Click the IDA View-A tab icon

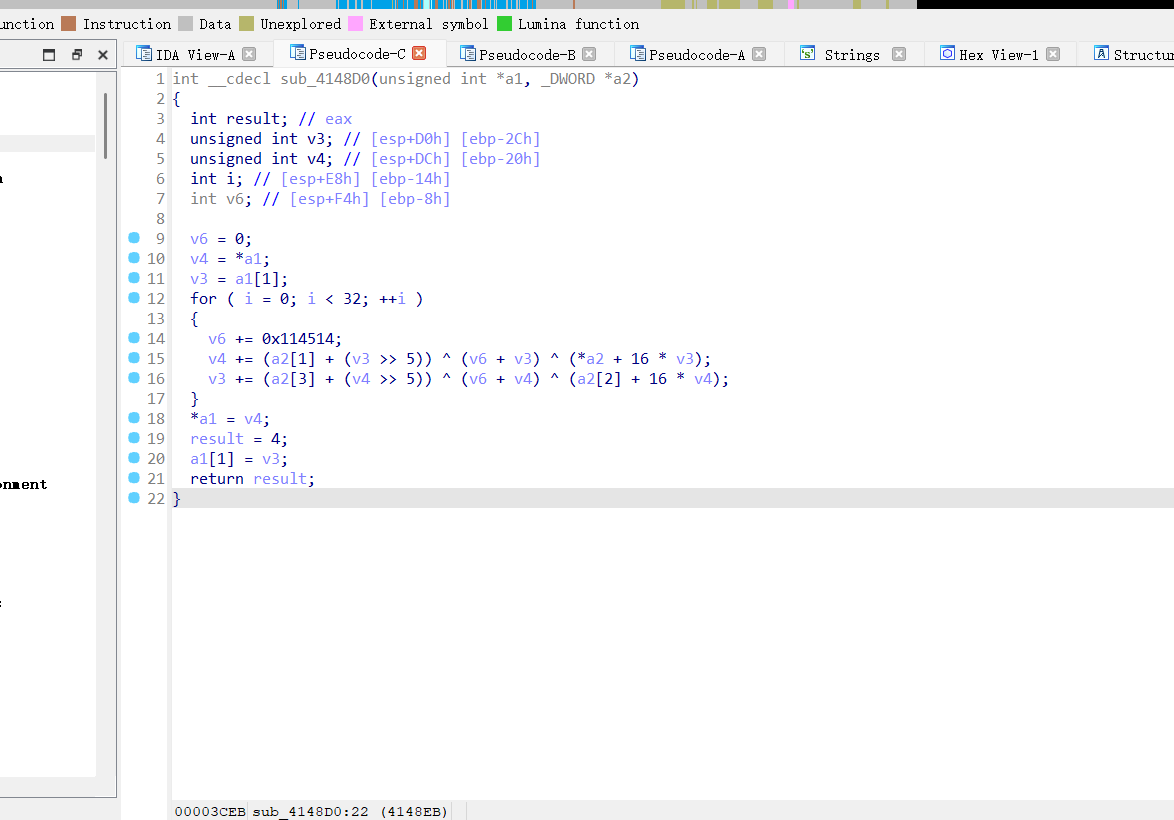point(144,53)
